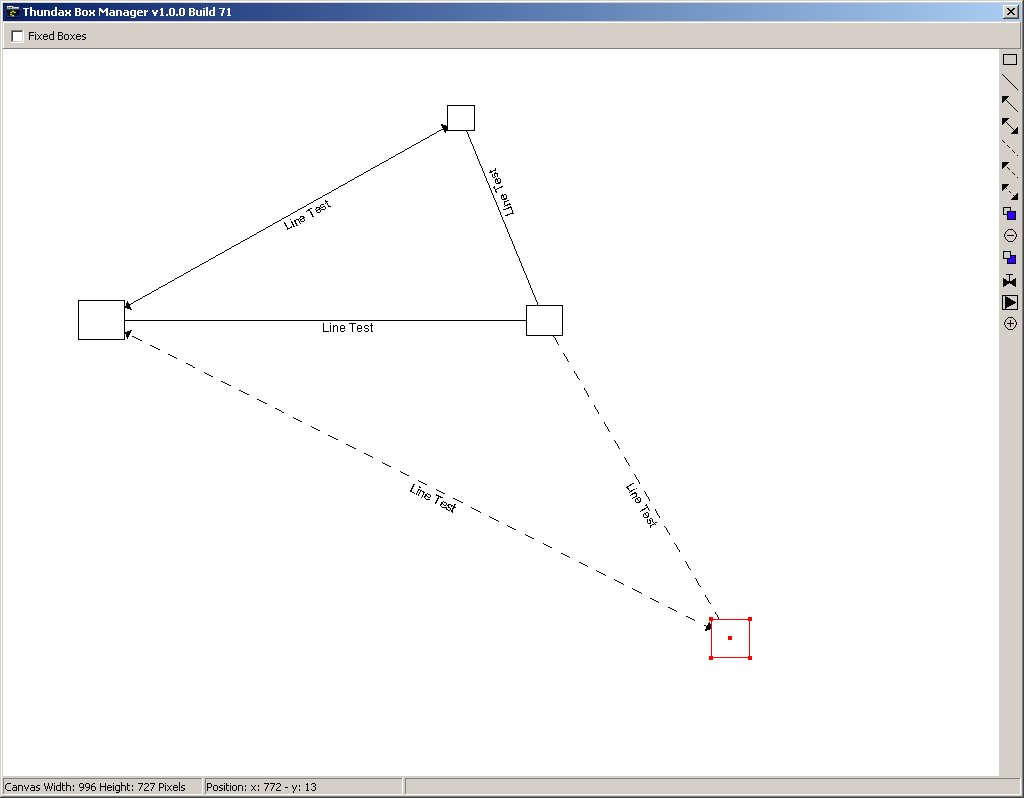1024x798 pixels.
Task: Click the center red handle of selected box
Action: (730, 638)
